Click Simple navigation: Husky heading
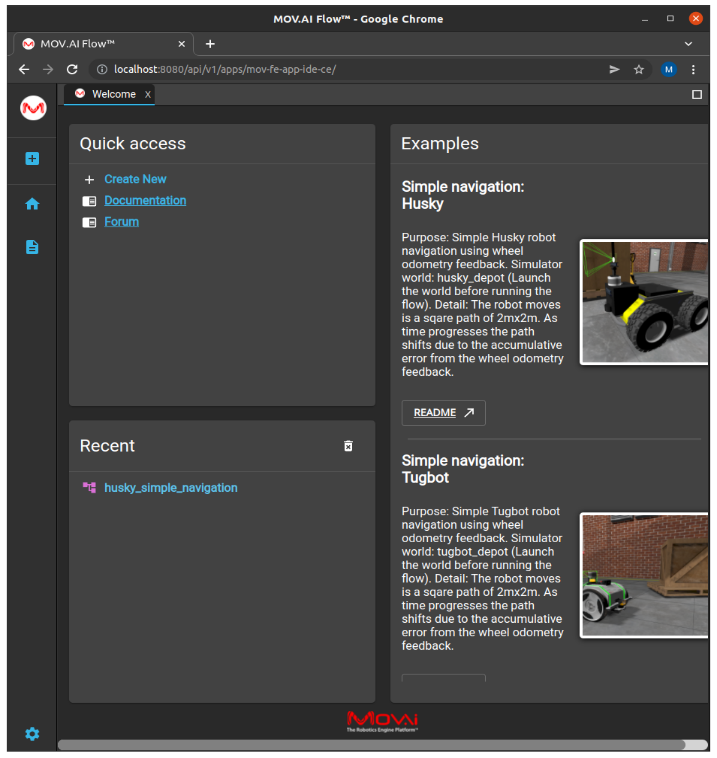 point(463,195)
